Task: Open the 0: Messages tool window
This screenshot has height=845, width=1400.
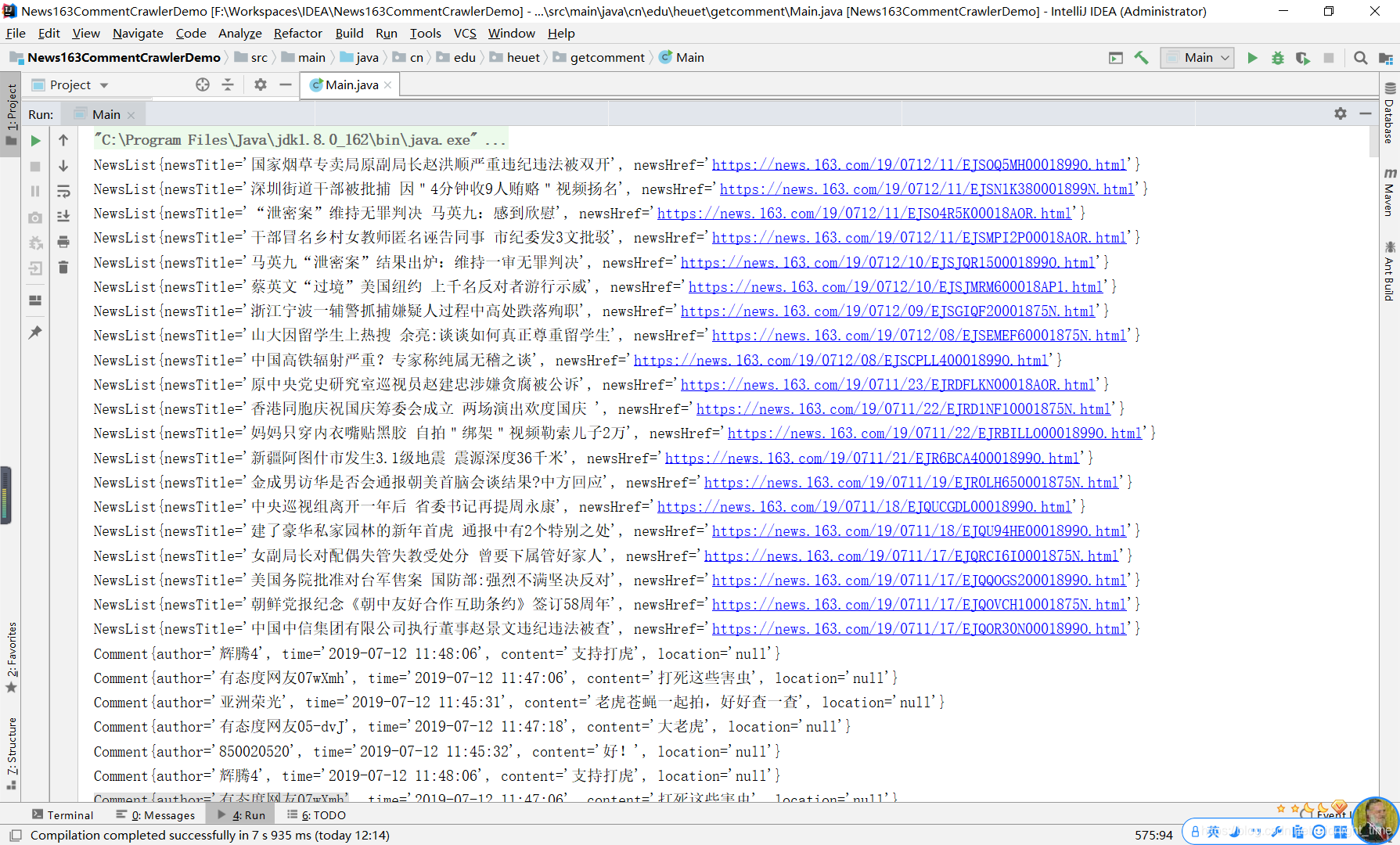Action: 155,815
